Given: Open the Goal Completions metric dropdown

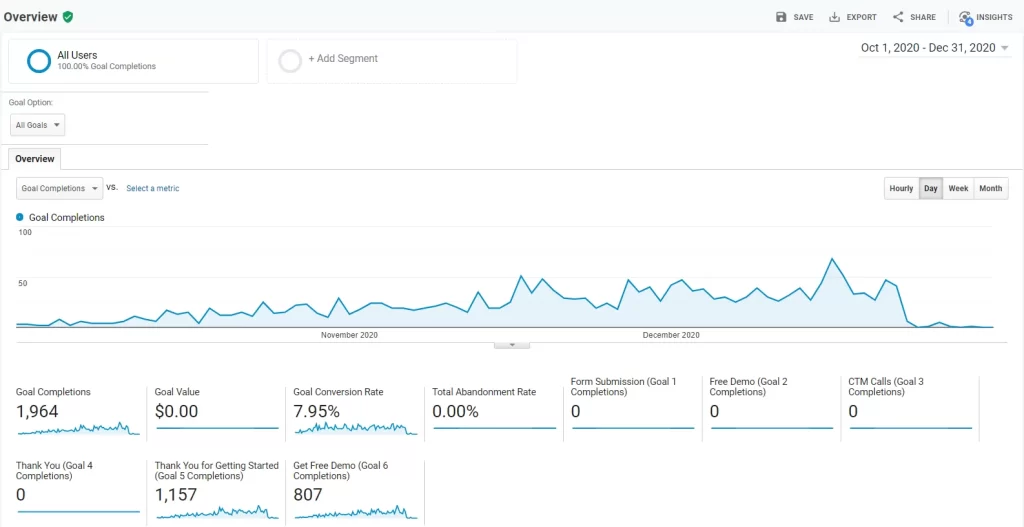Looking at the screenshot, I should point(60,188).
